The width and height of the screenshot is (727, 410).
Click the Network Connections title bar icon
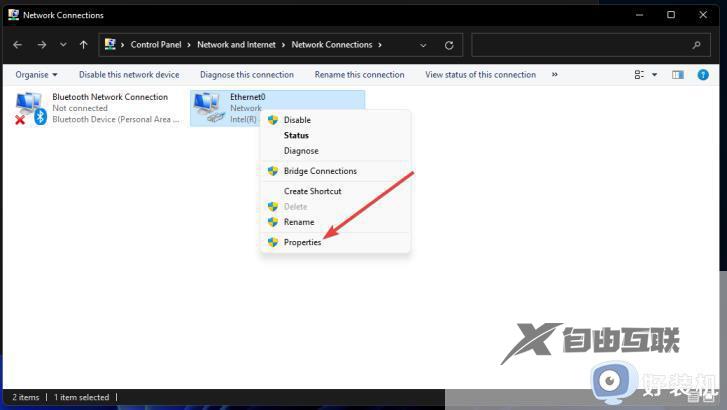click(13, 15)
